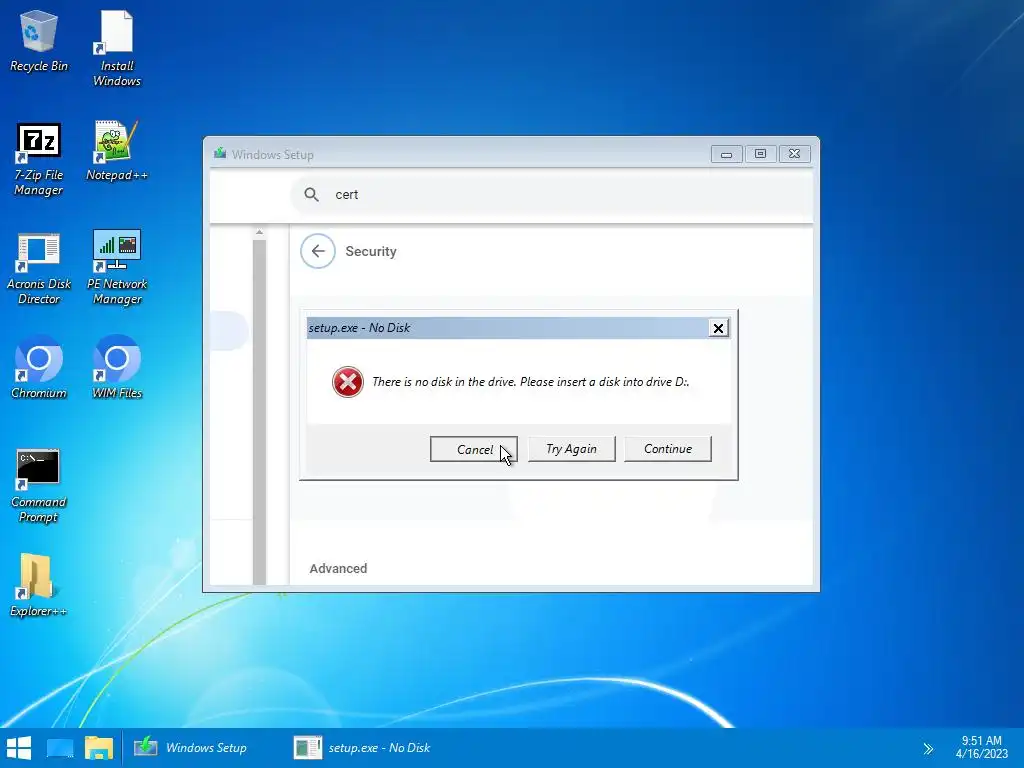Launch PE Network Manager icon
Image resolution: width=1024 pixels, height=768 pixels.
pos(117,268)
